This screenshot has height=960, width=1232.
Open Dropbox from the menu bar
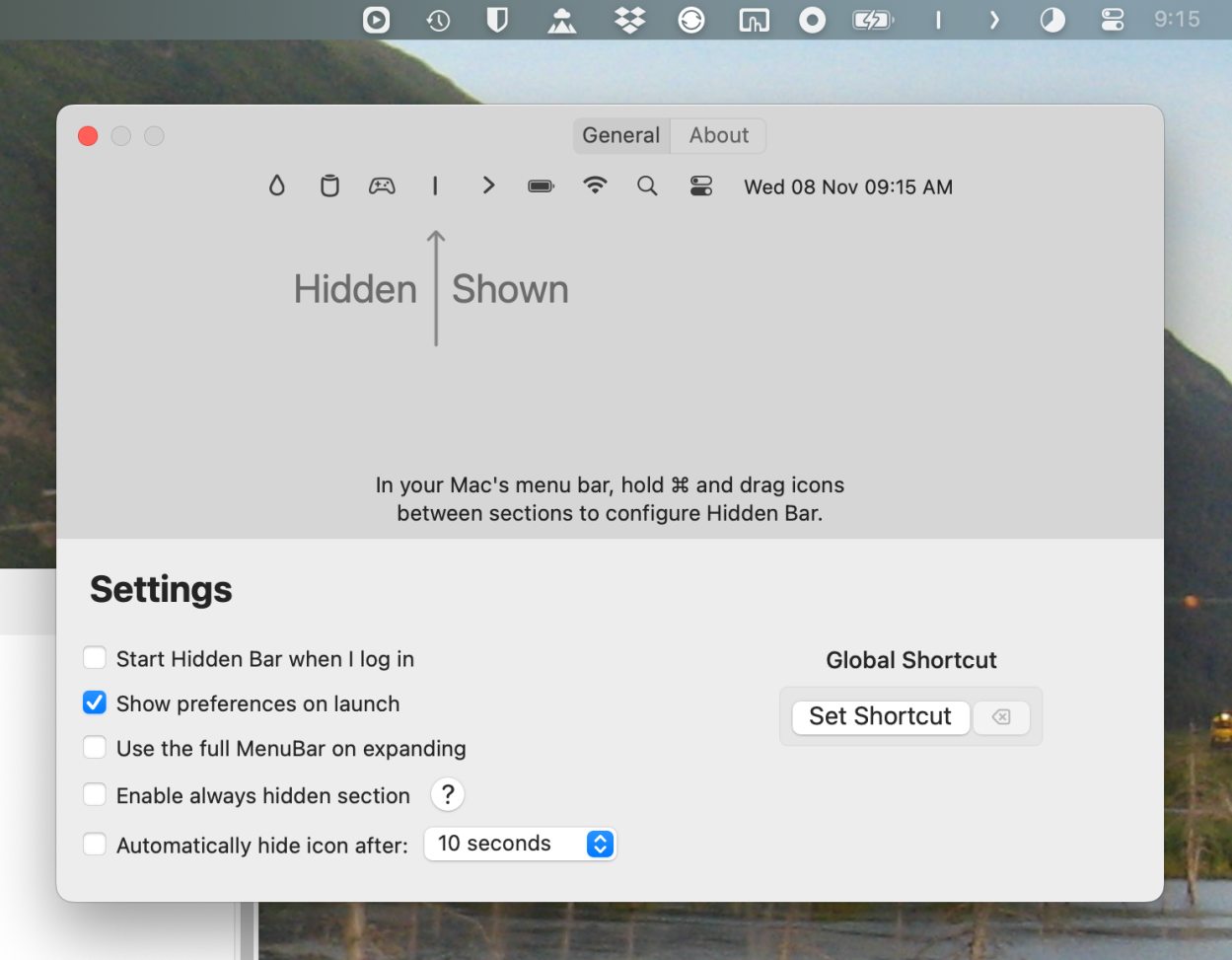(x=629, y=19)
